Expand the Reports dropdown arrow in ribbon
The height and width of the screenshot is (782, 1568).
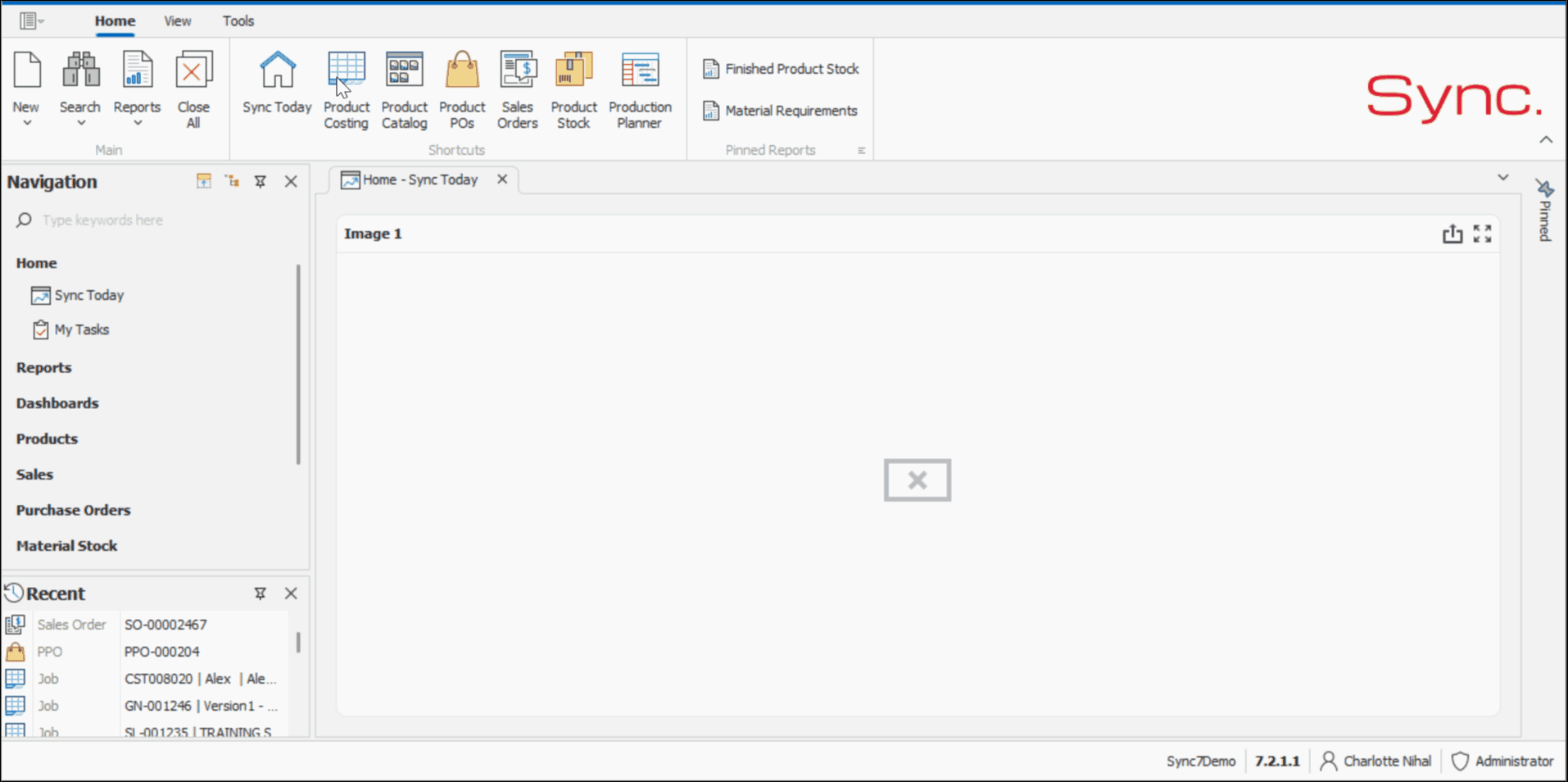click(138, 123)
